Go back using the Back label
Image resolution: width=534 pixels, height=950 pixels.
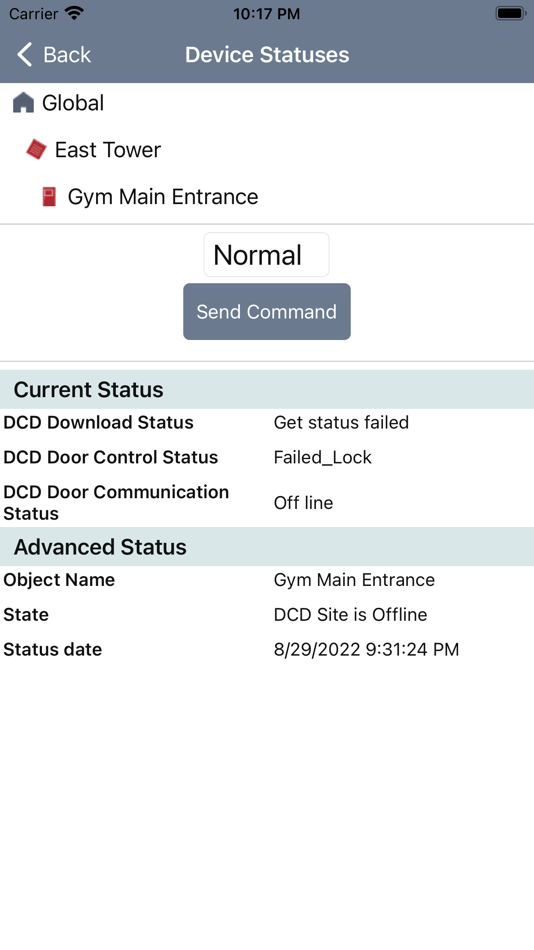coord(67,55)
